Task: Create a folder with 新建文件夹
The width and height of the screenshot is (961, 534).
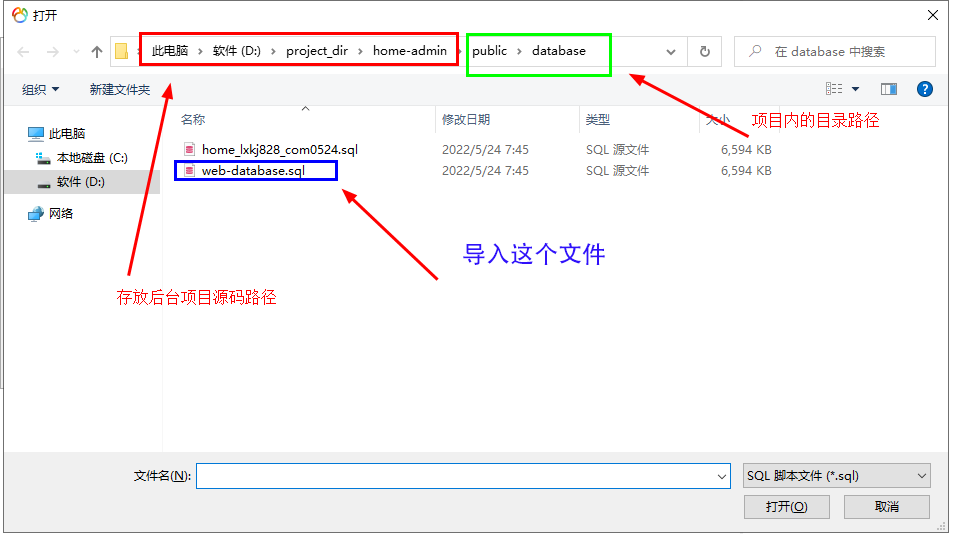Action: (x=120, y=90)
